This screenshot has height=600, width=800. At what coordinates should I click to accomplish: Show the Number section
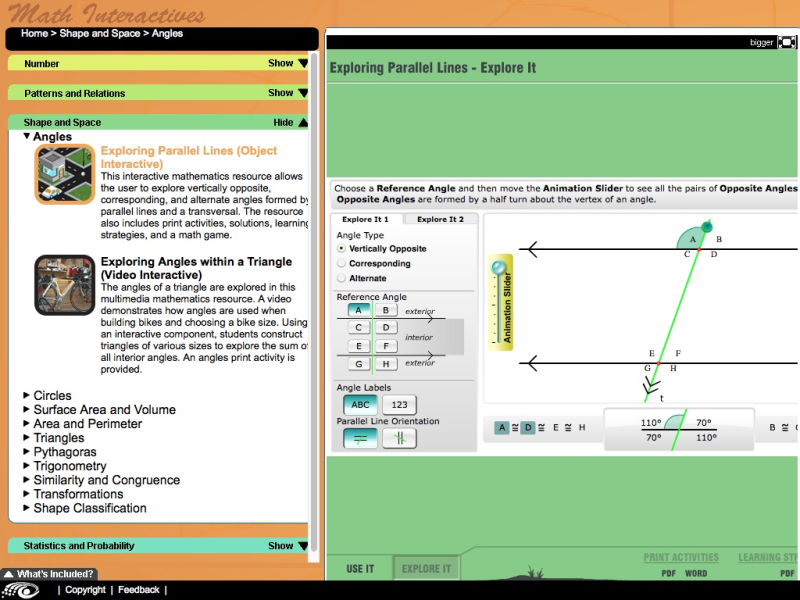click(288, 63)
